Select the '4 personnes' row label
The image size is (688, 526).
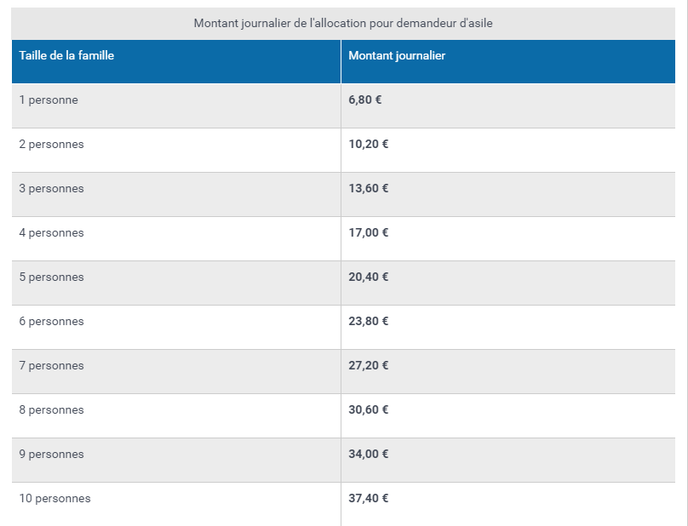(x=51, y=233)
